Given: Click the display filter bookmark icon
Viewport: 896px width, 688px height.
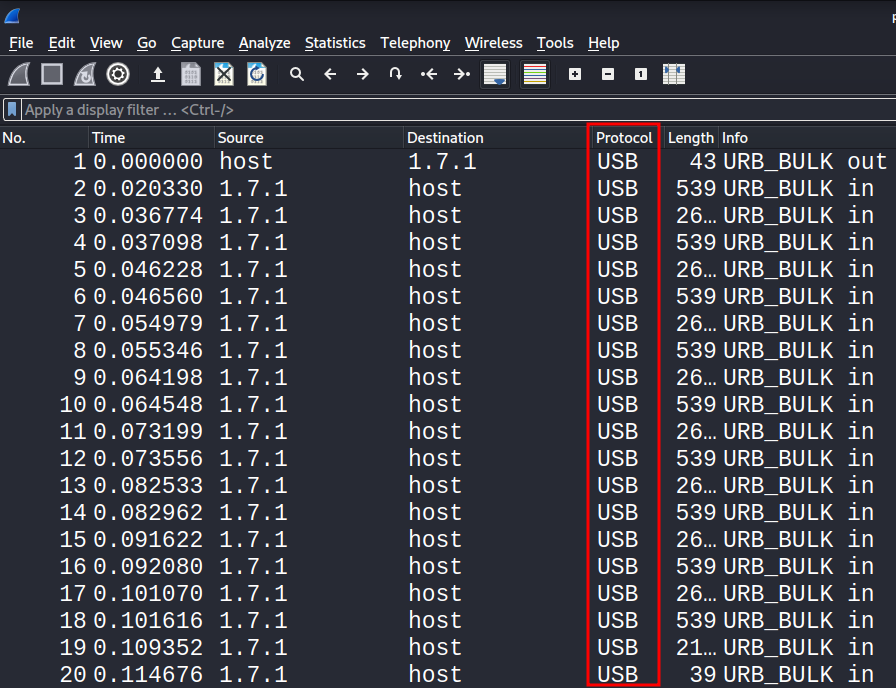Looking at the screenshot, I should 12,110.
